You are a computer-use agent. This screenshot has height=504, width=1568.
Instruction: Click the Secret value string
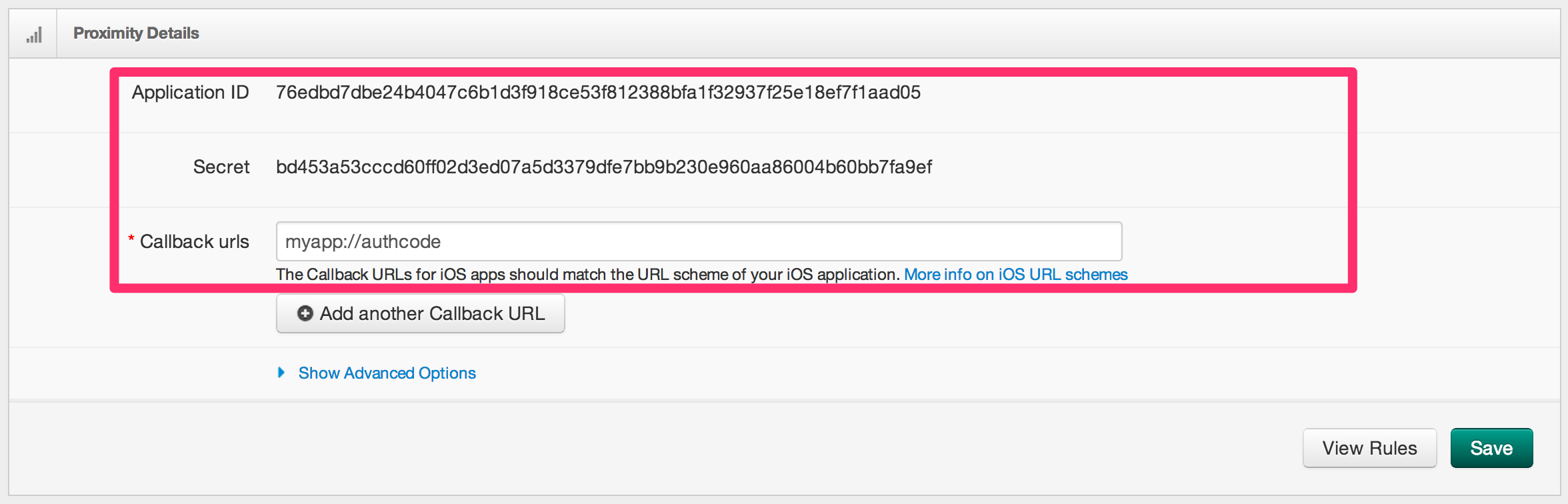pos(604,167)
